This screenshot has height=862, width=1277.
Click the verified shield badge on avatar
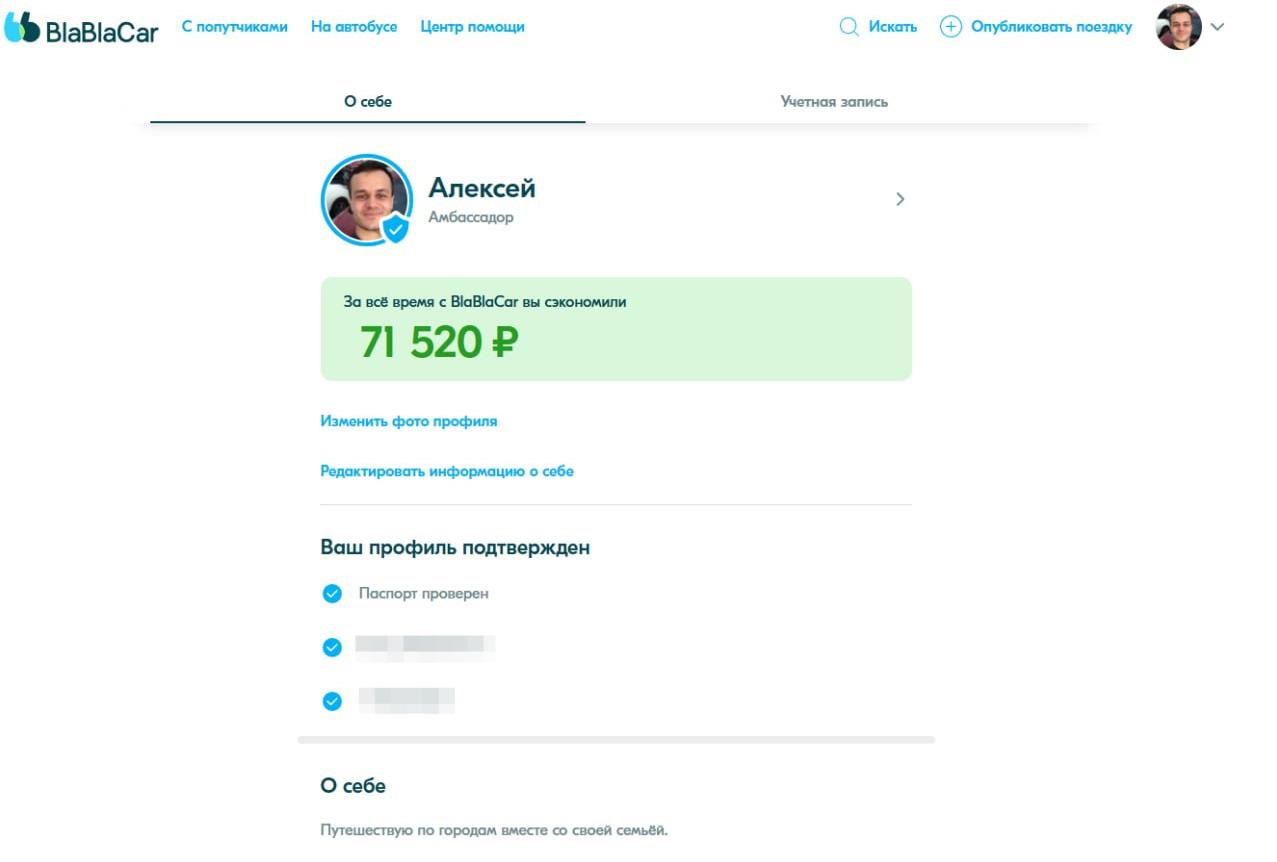coord(396,229)
